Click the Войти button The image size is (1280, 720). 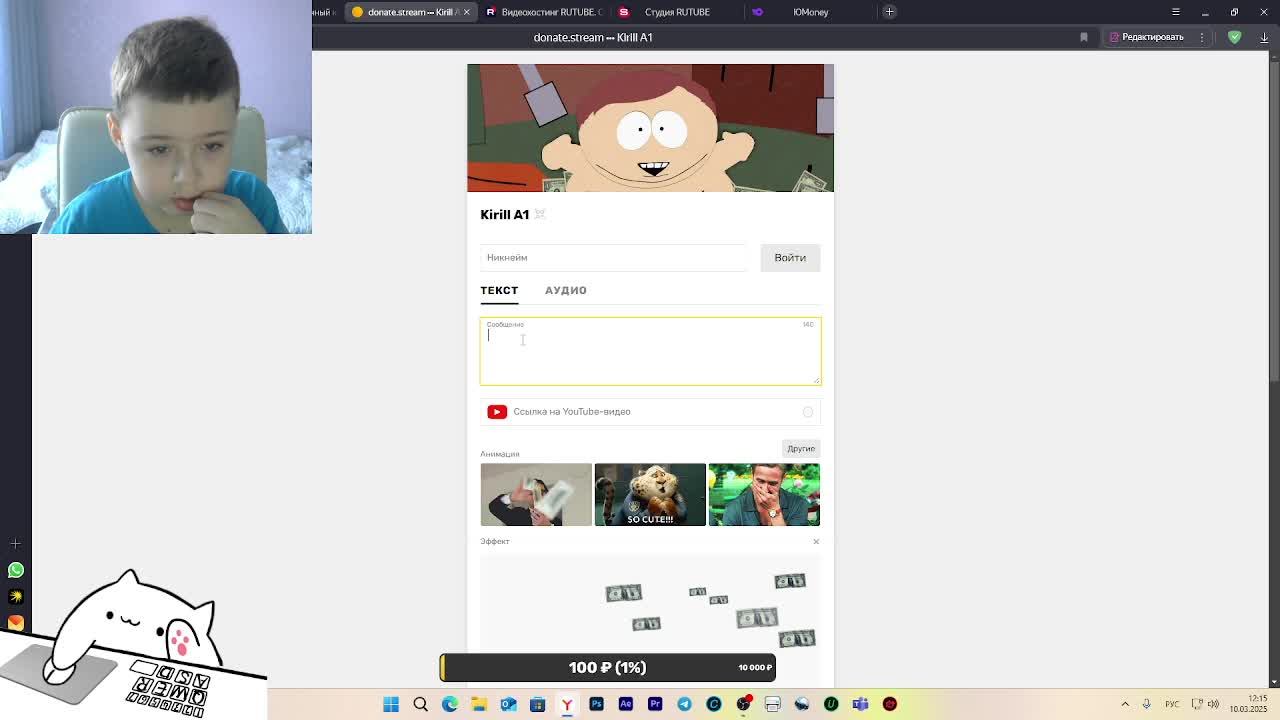[790, 258]
